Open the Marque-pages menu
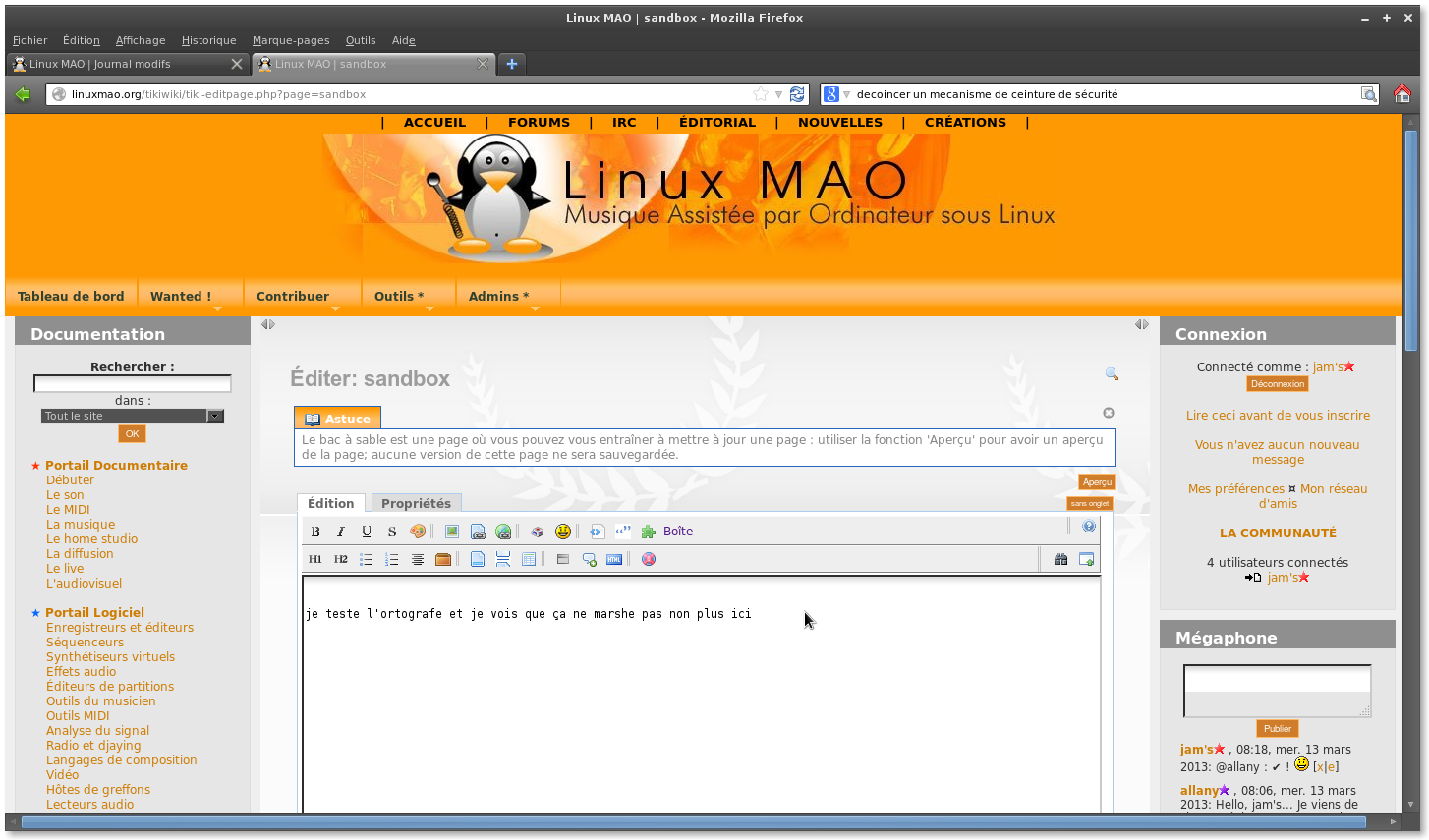1429x840 pixels. point(291,40)
